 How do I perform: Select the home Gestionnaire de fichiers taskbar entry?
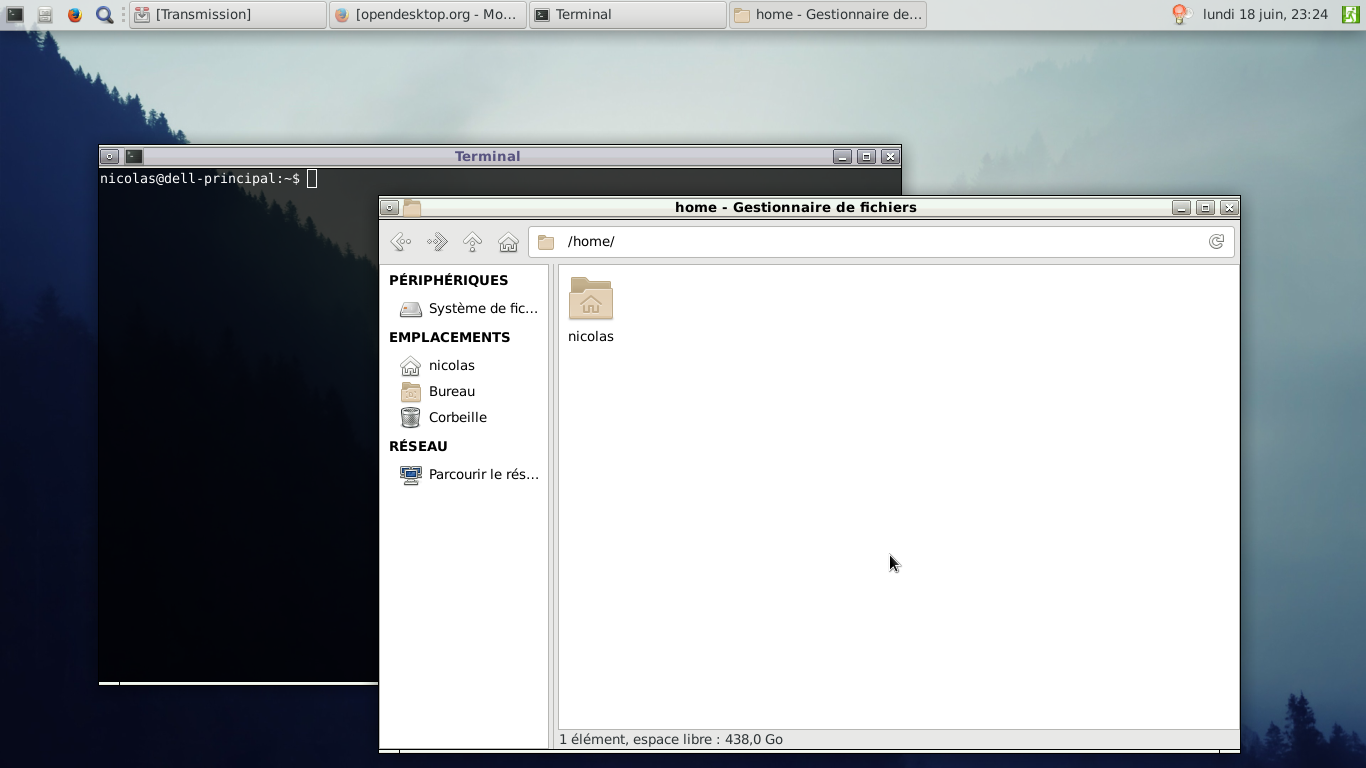click(828, 15)
